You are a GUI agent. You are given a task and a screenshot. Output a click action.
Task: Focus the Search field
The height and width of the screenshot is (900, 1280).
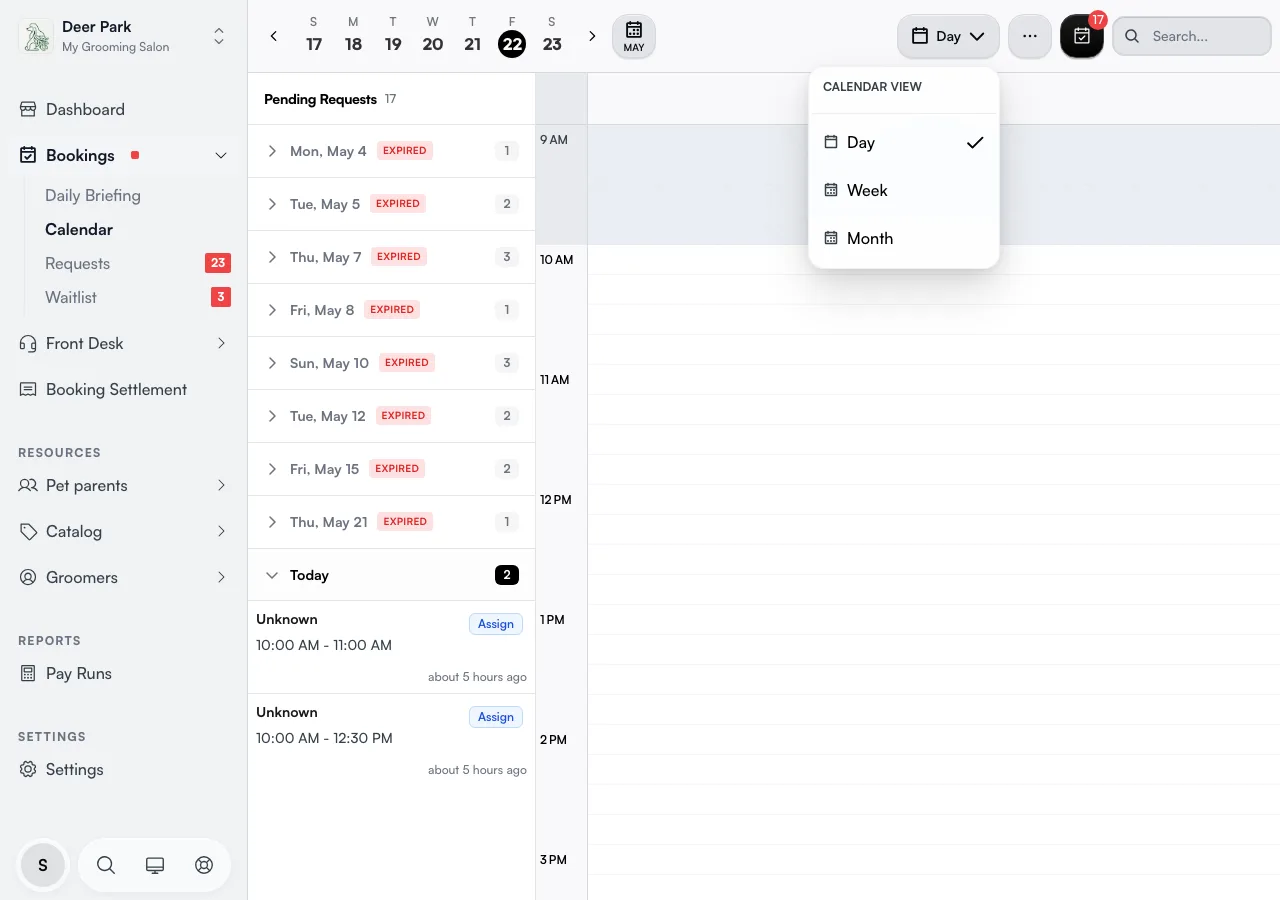point(1192,36)
